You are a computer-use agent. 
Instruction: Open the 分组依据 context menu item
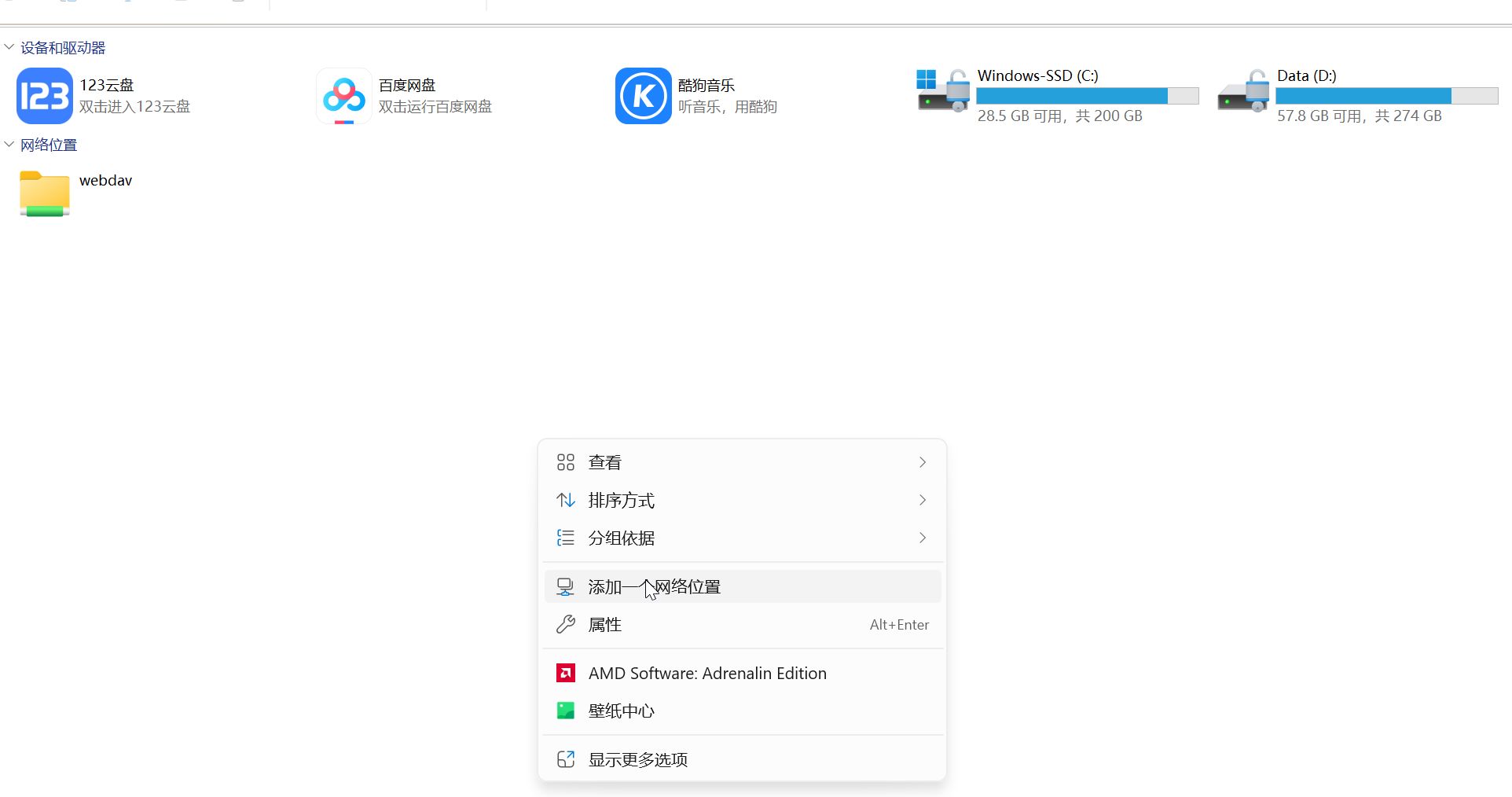pyautogui.click(x=743, y=538)
